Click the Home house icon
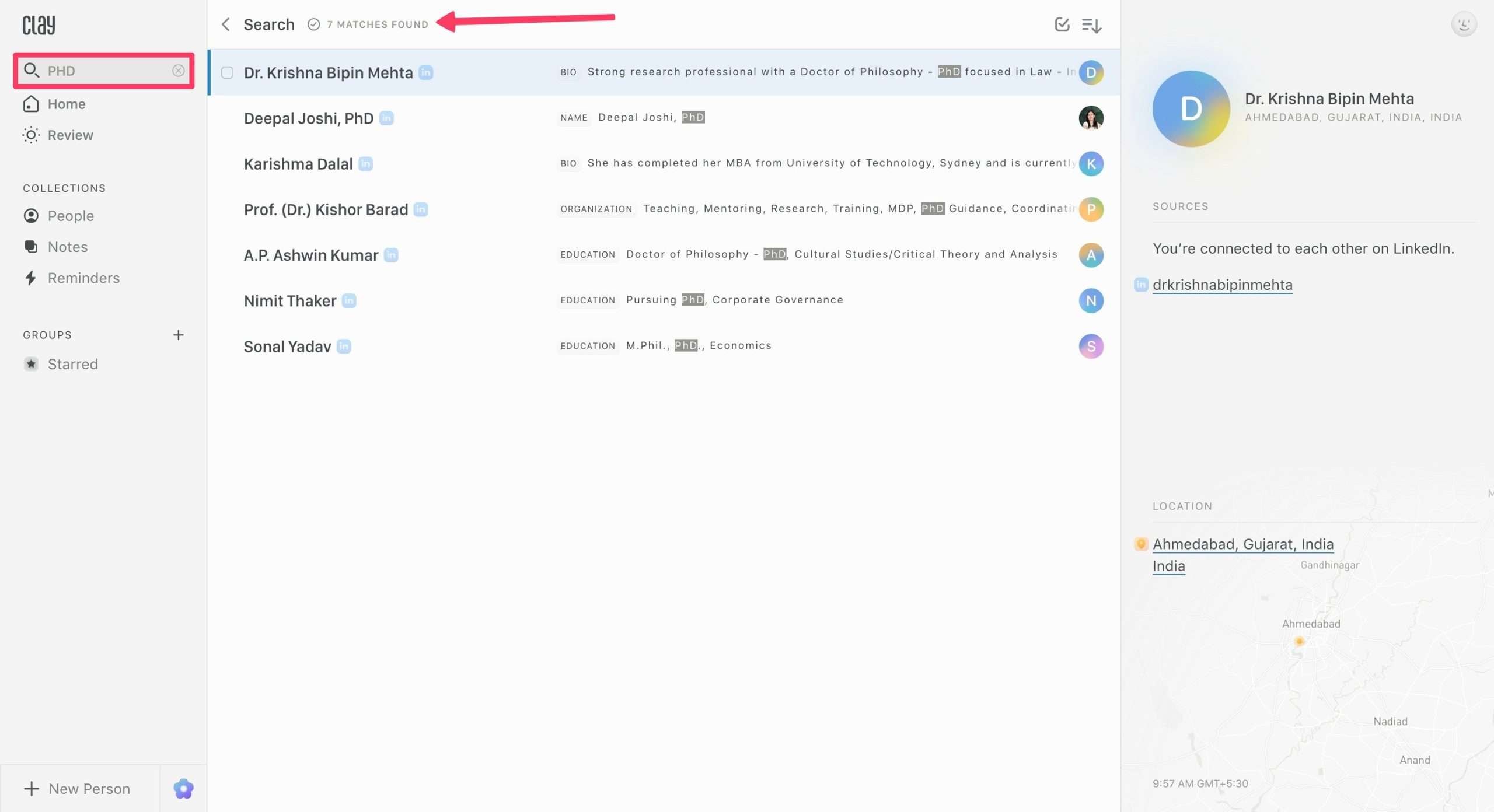The width and height of the screenshot is (1494, 812). coord(31,104)
